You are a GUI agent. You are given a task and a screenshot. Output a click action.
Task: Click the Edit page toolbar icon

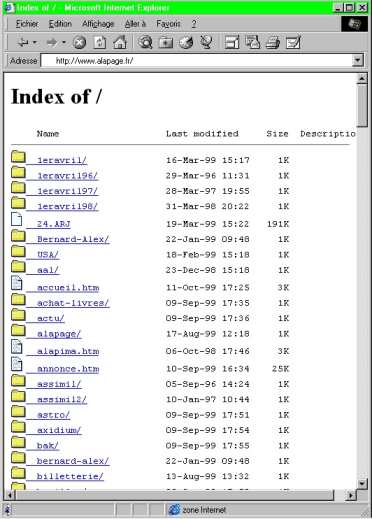[293, 43]
